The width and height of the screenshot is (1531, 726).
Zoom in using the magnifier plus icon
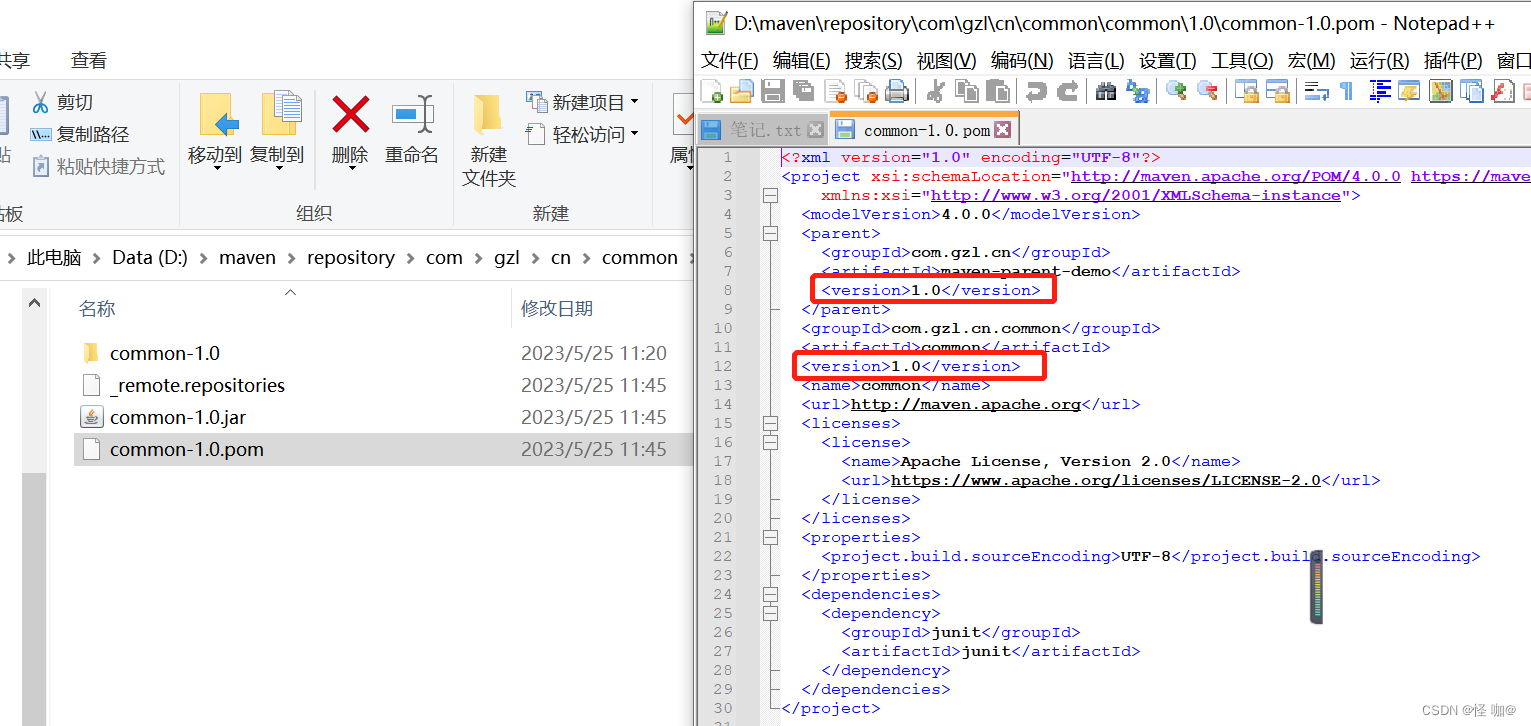tap(1177, 91)
